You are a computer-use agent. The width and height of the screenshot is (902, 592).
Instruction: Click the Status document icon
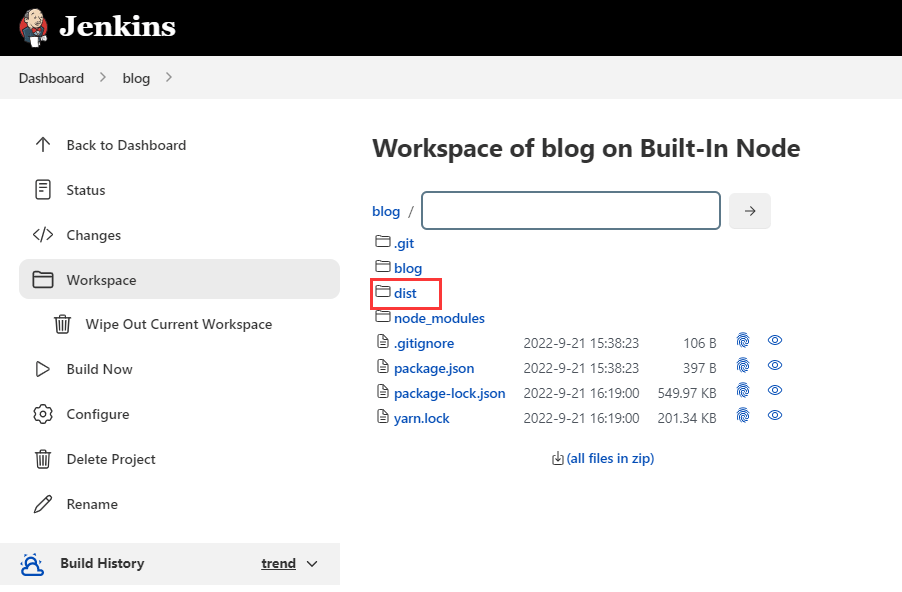coord(43,189)
